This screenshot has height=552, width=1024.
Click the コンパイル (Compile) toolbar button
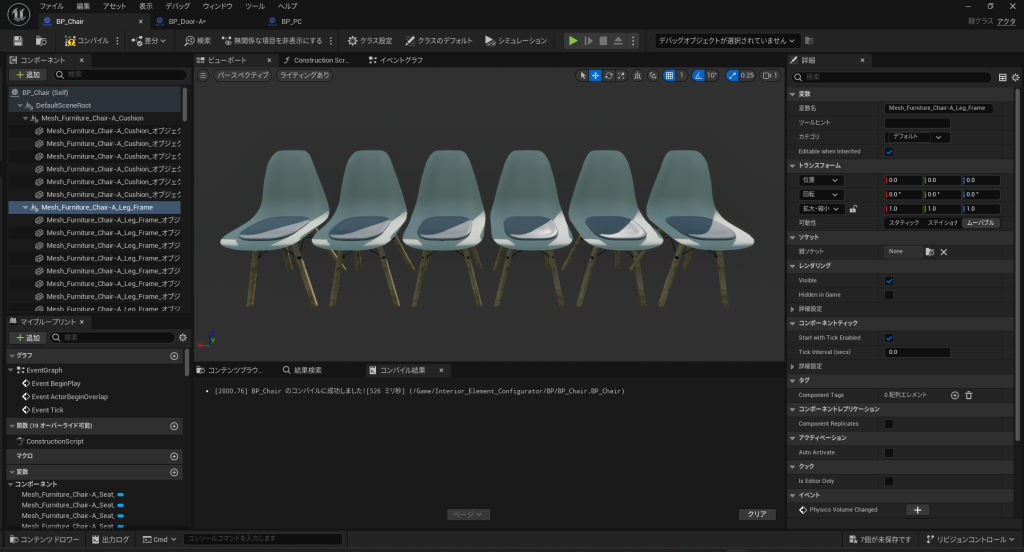pyautogui.click(x=87, y=41)
